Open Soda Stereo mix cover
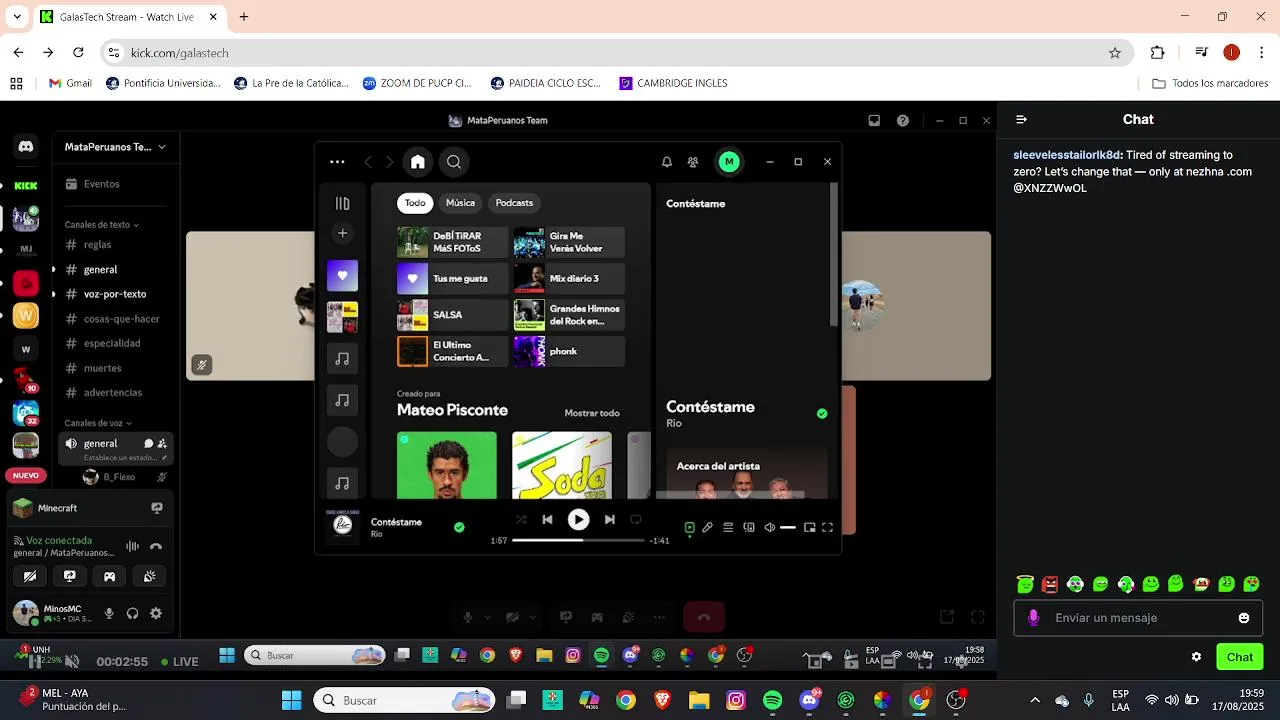The height and width of the screenshot is (720, 1280). click(562, 465)
